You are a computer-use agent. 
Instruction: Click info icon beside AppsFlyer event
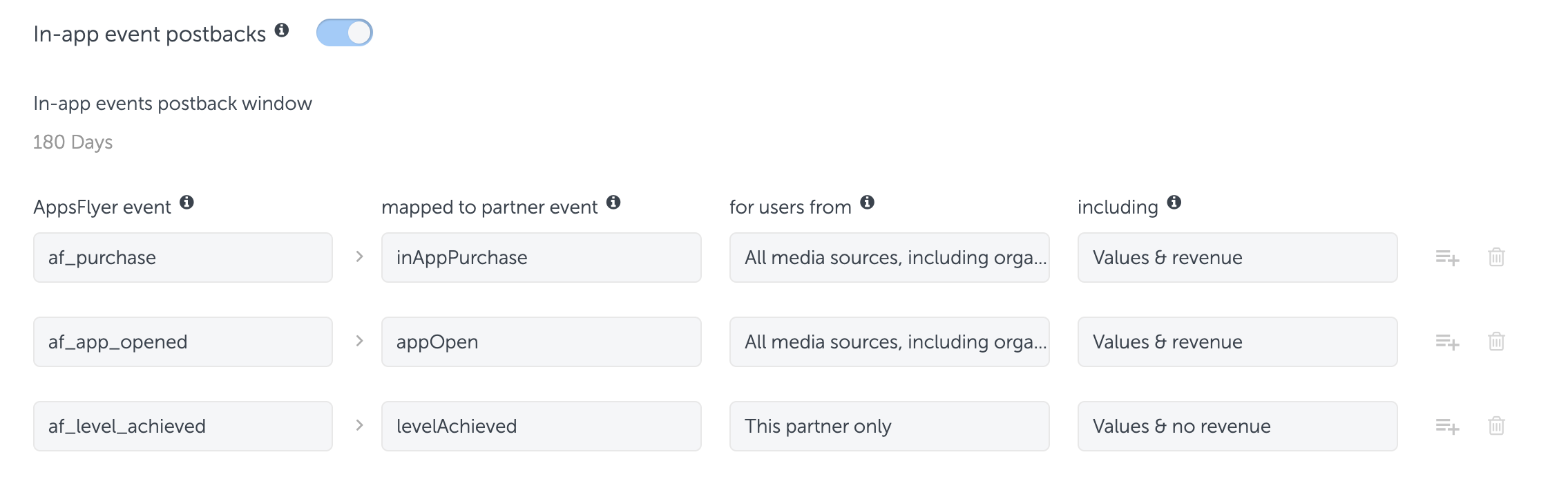coord(187,202)
